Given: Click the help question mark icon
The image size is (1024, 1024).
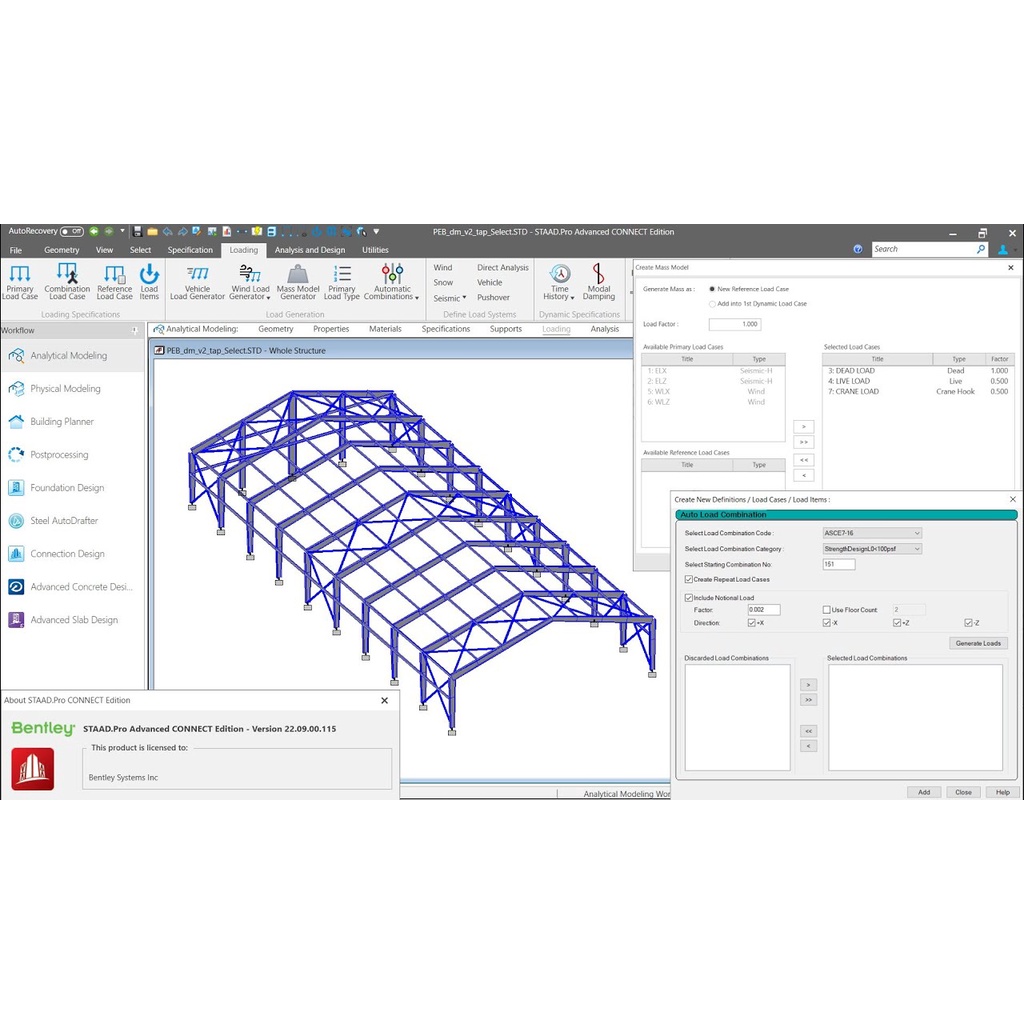Looking at the screenshot, I should [x=858, y=249].
